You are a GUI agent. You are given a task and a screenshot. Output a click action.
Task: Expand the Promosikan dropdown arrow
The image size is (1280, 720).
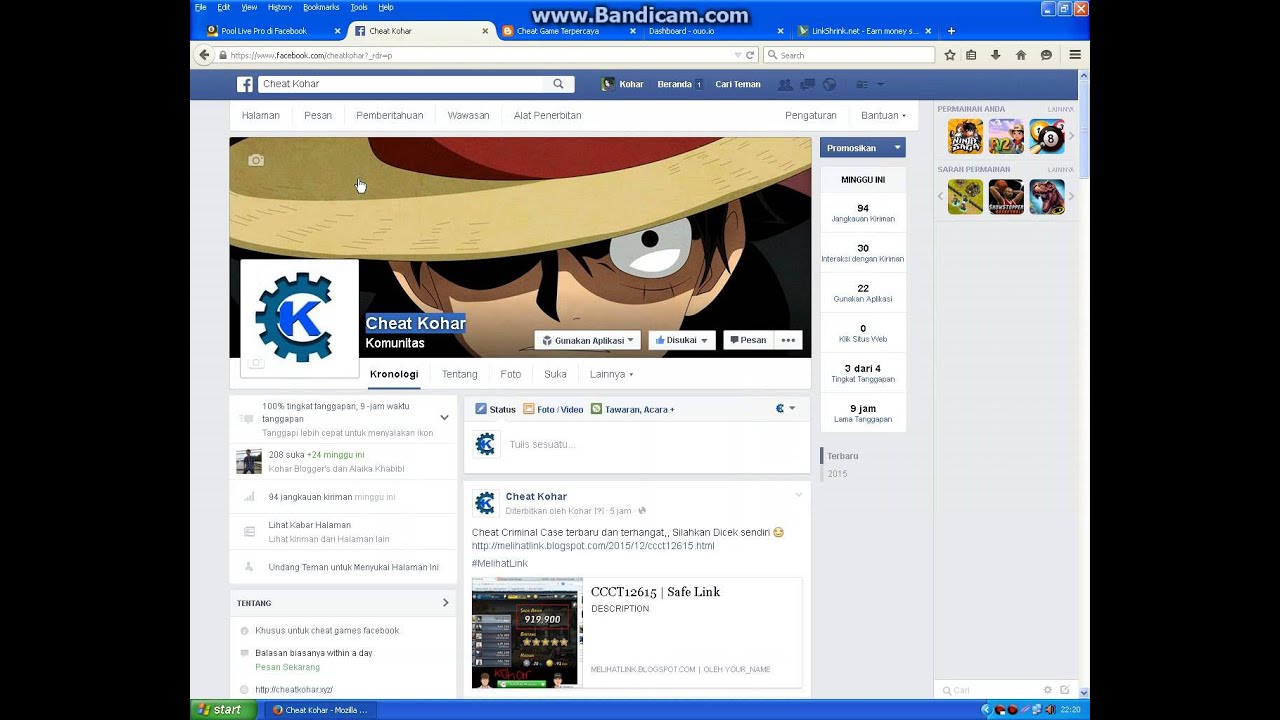click(897, 148)
